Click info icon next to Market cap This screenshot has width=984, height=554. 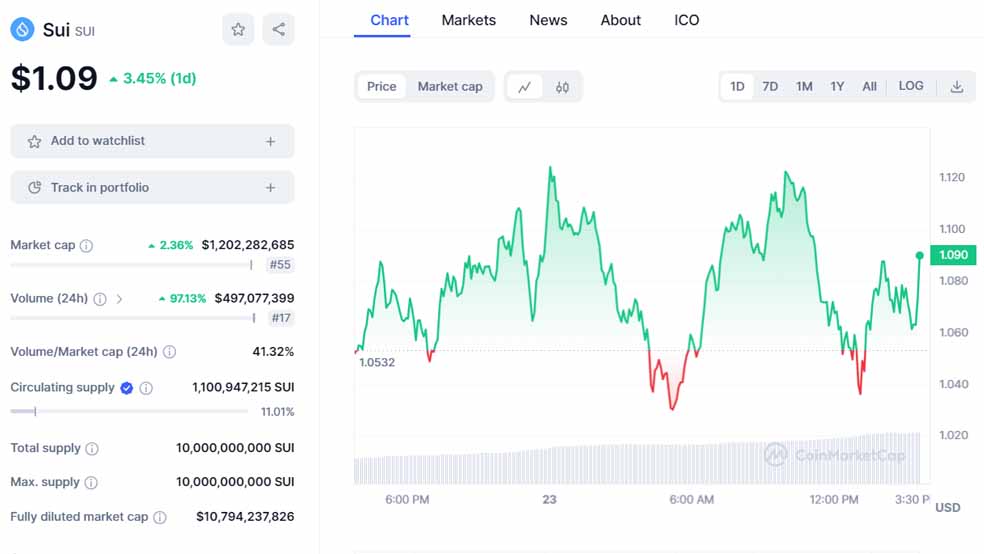click(86, 245)
